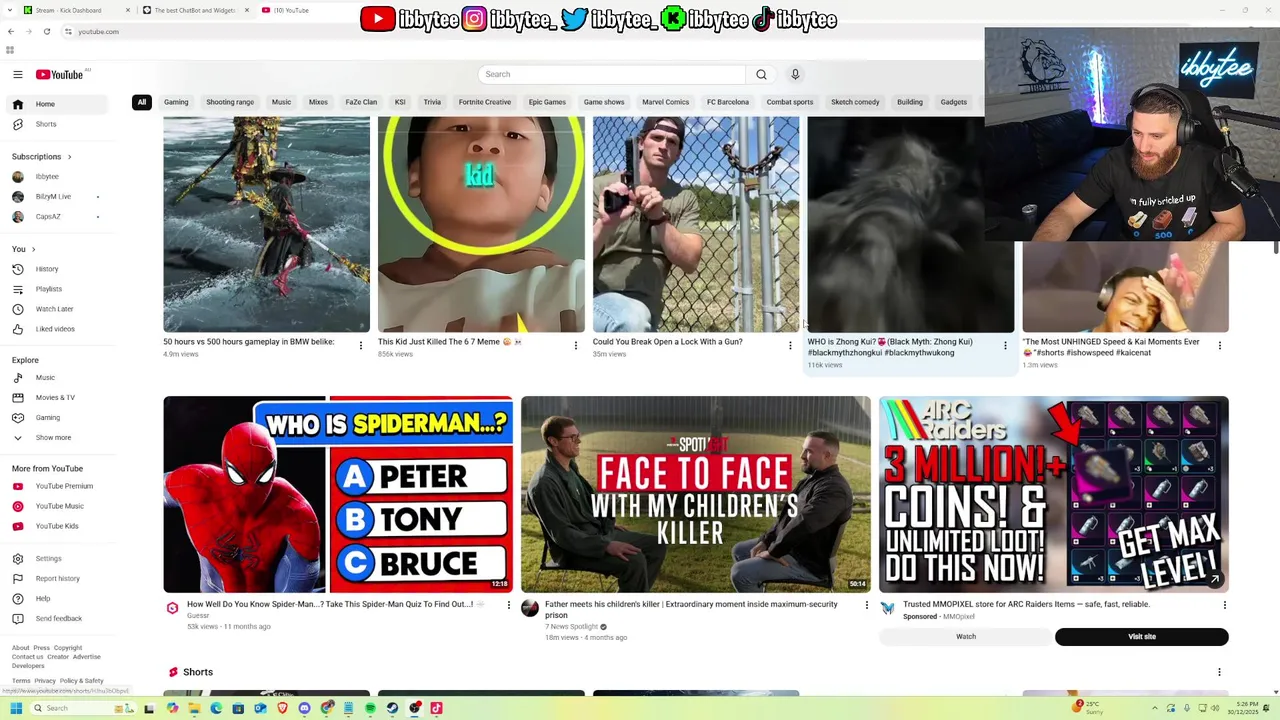Click the search magnifier button
The image size is (1280, 720).
(x=761, y=74)
